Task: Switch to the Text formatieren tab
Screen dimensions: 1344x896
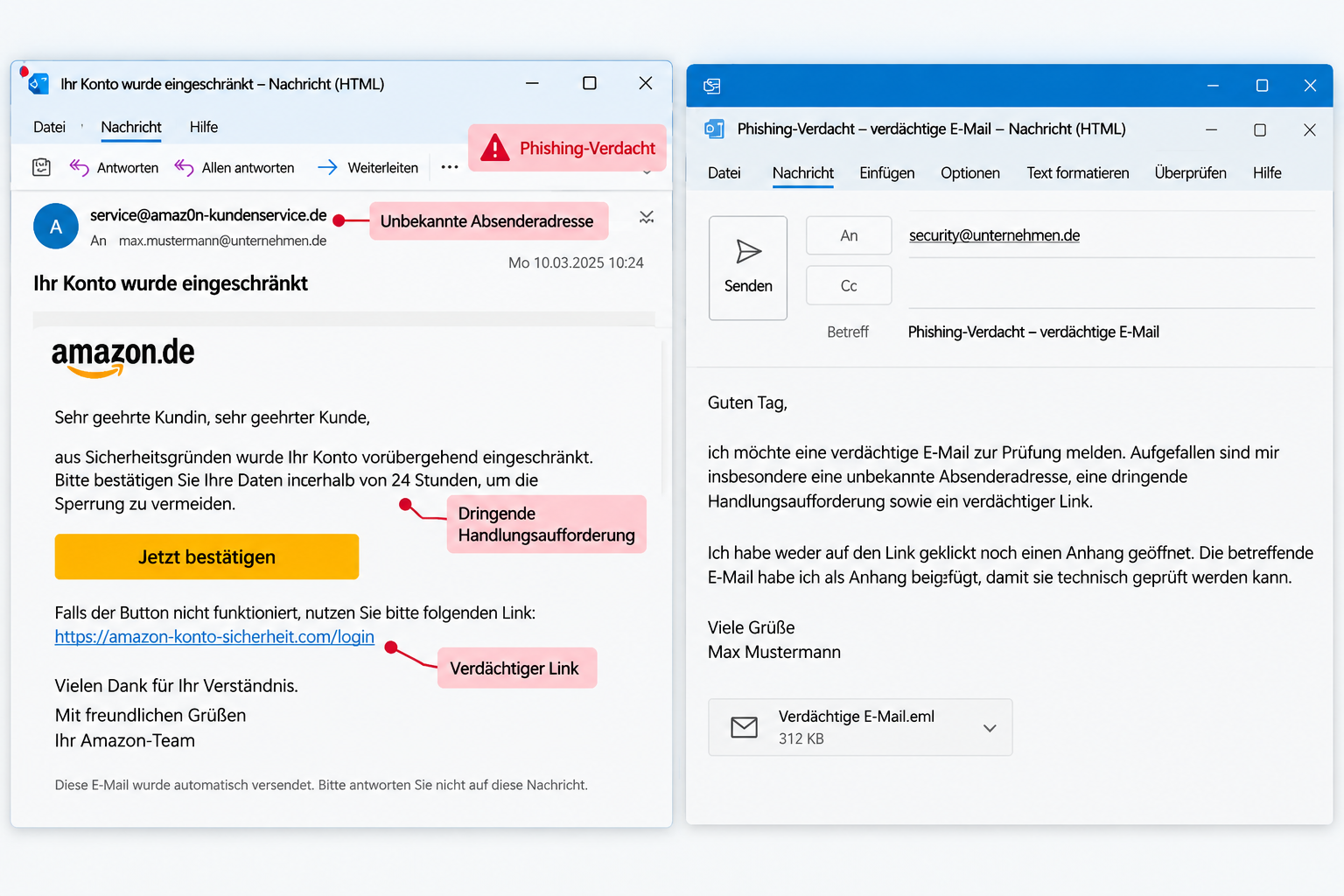Action: [x=1078, y=173]
